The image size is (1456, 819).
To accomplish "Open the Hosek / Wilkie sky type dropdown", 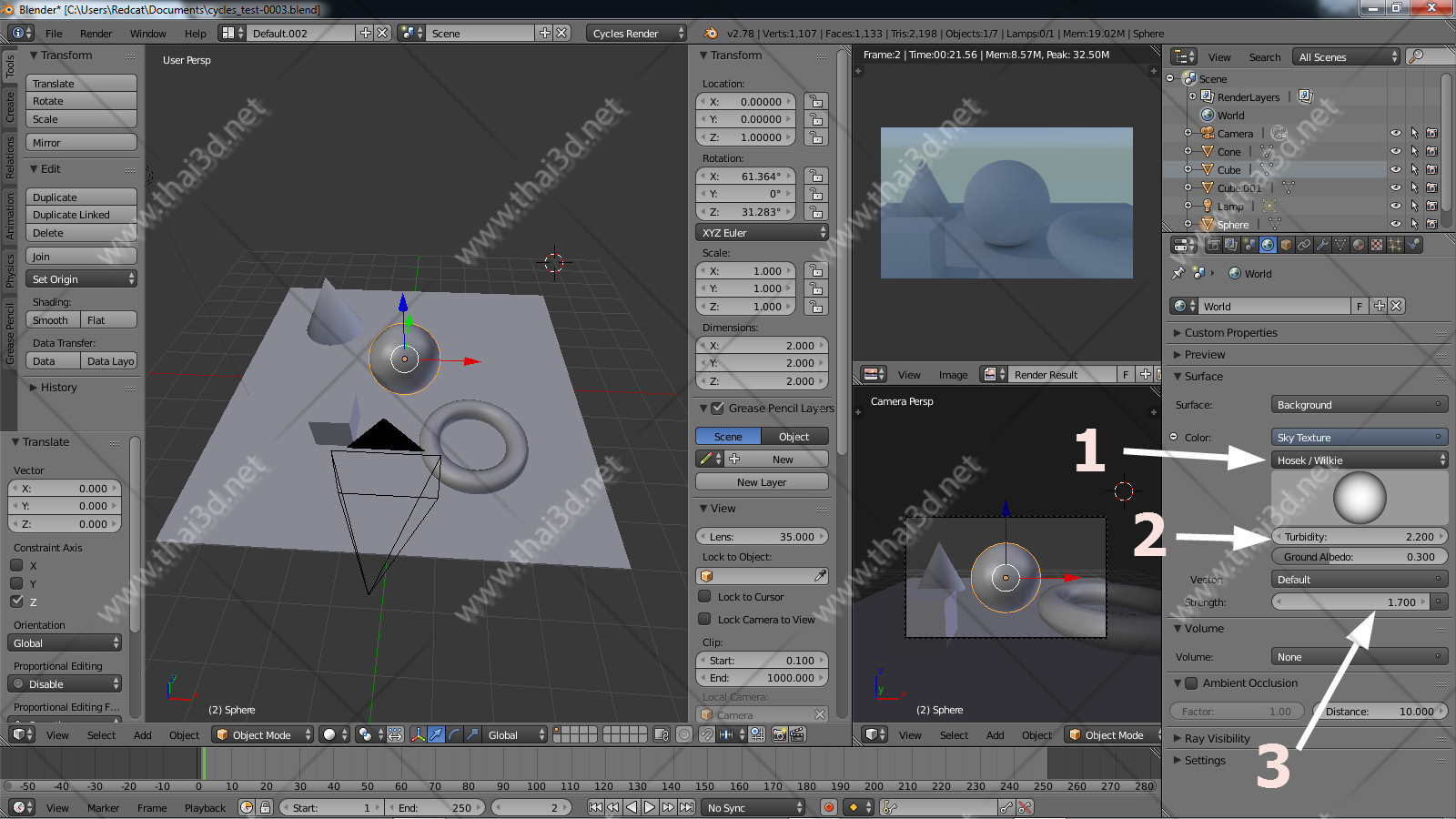I will click(x=1360, y=460).
